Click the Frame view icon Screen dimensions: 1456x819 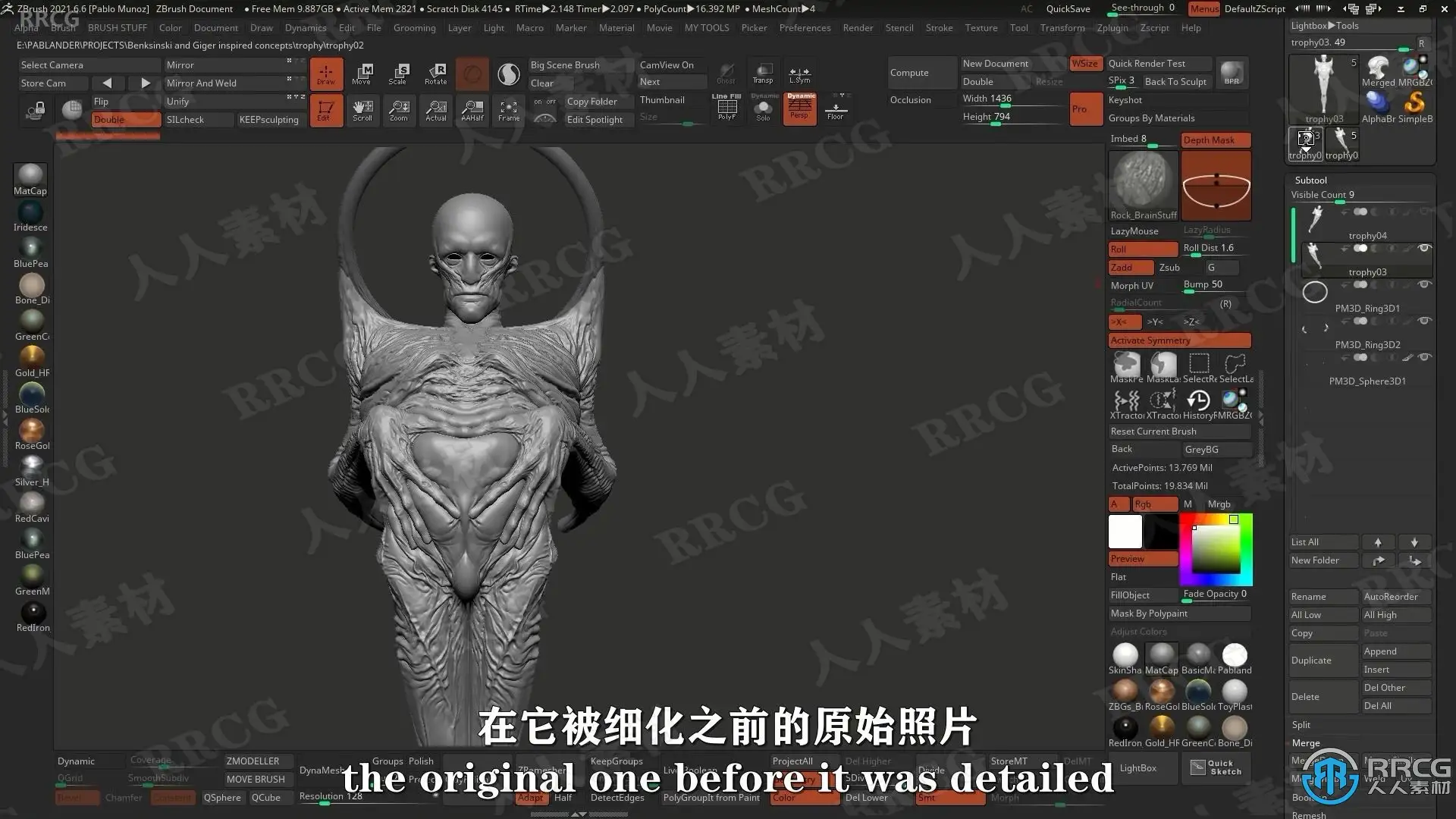click(x=509, y=110)
